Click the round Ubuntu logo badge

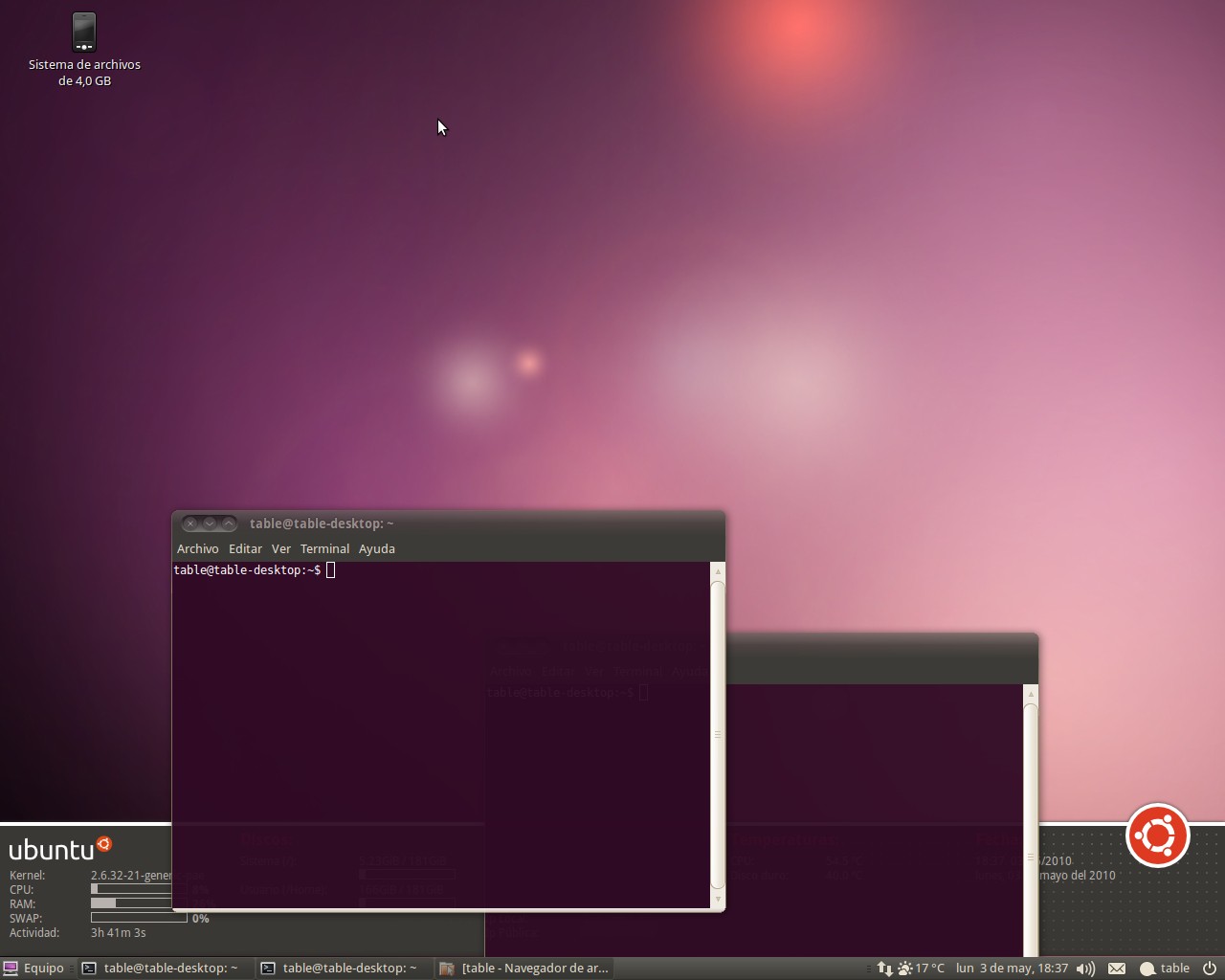tap(1158, 835)
